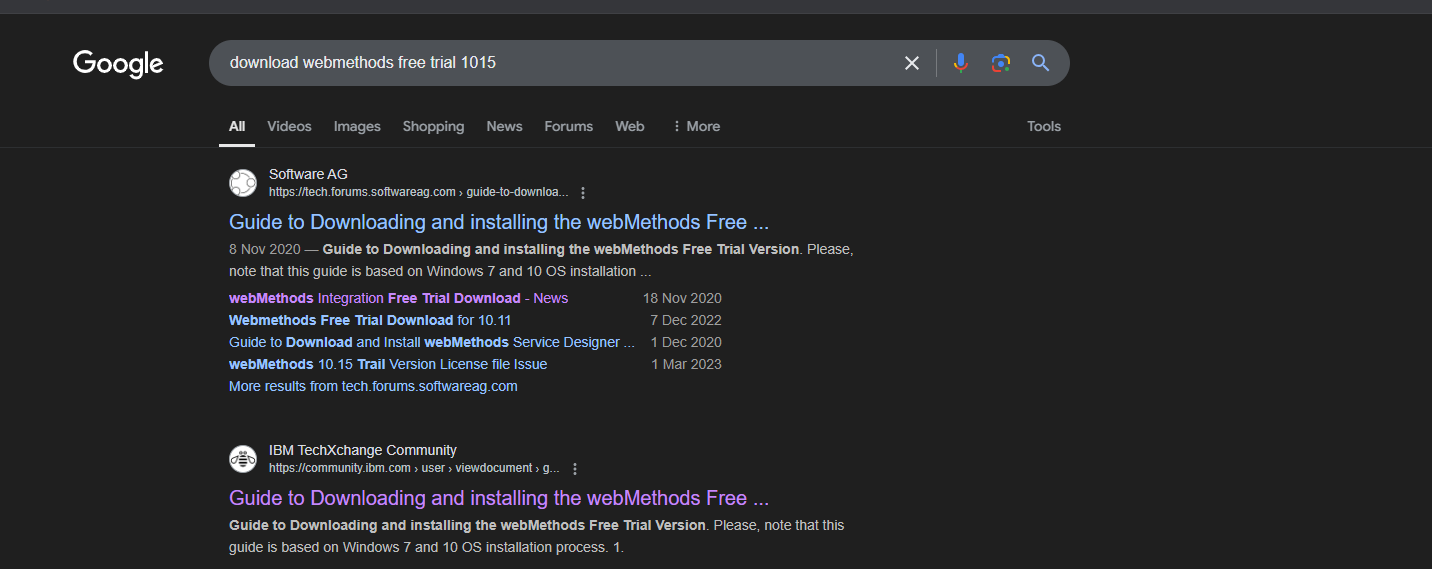Click the 7 Dec 2022 date
The image size is (1432, 569).
point(686,320)
